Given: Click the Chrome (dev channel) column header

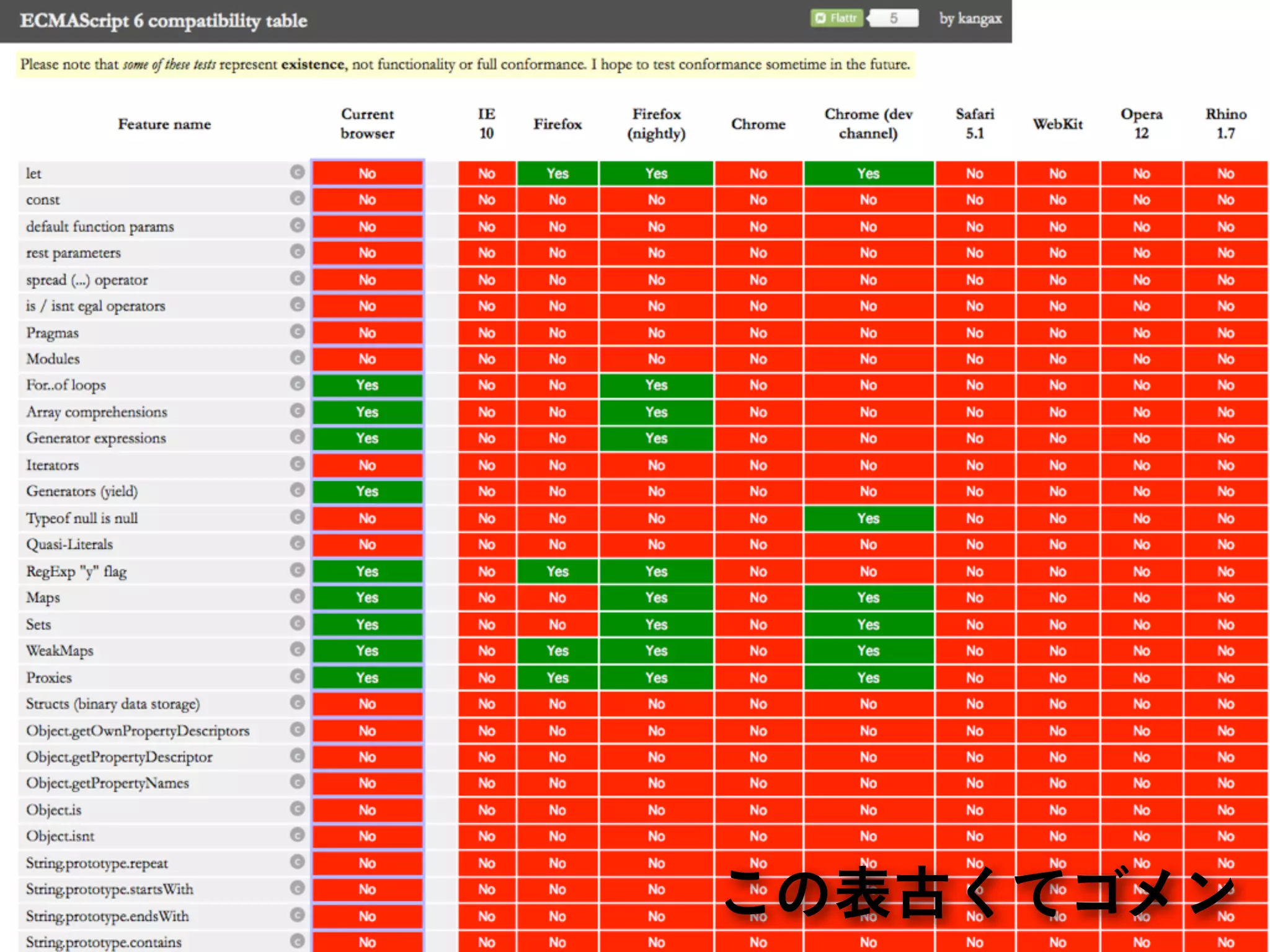Looking at the screenshot, I should pos(868,123).
